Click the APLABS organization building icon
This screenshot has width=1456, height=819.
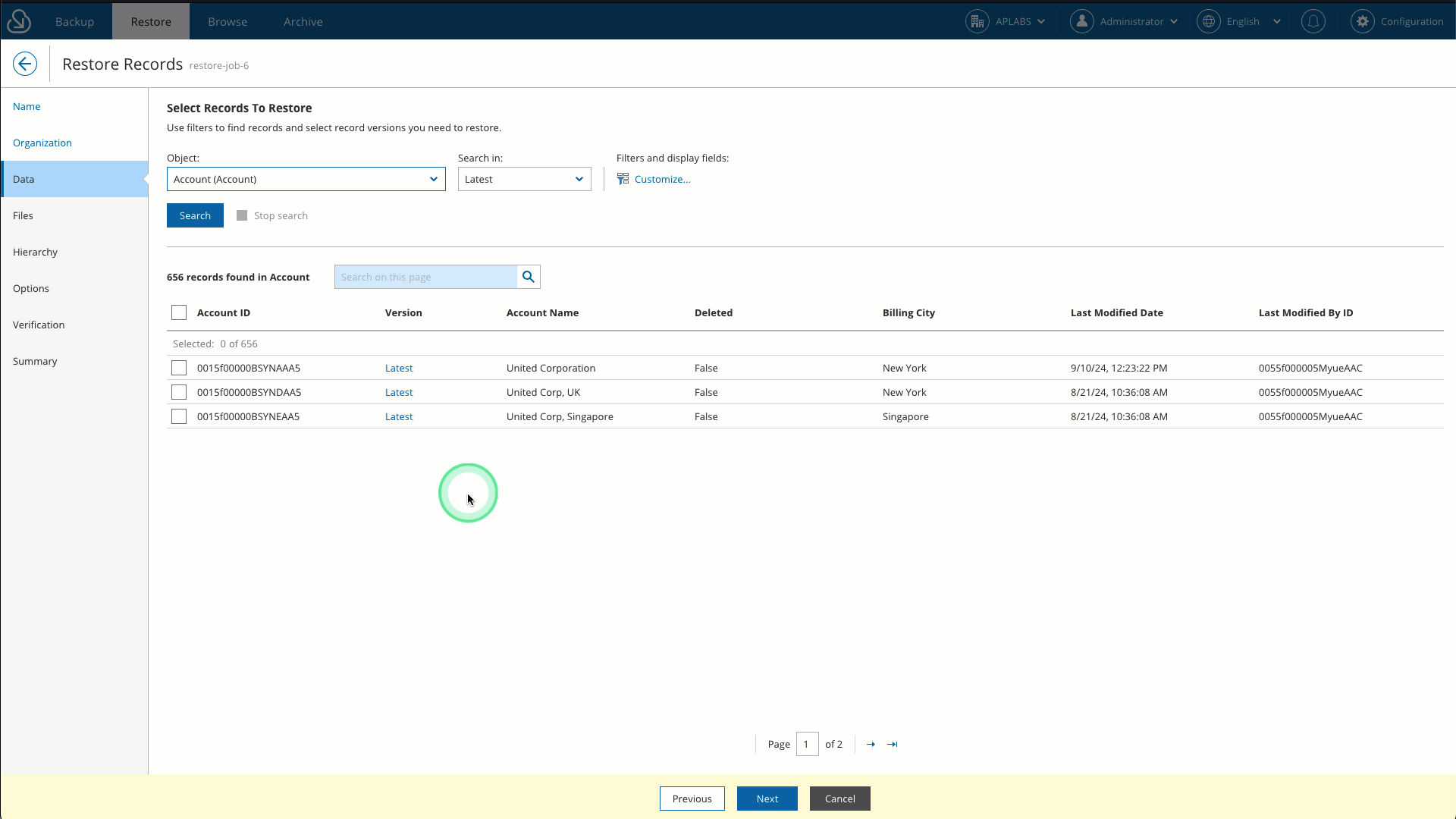pyautogui.click(x=977, y=21)
